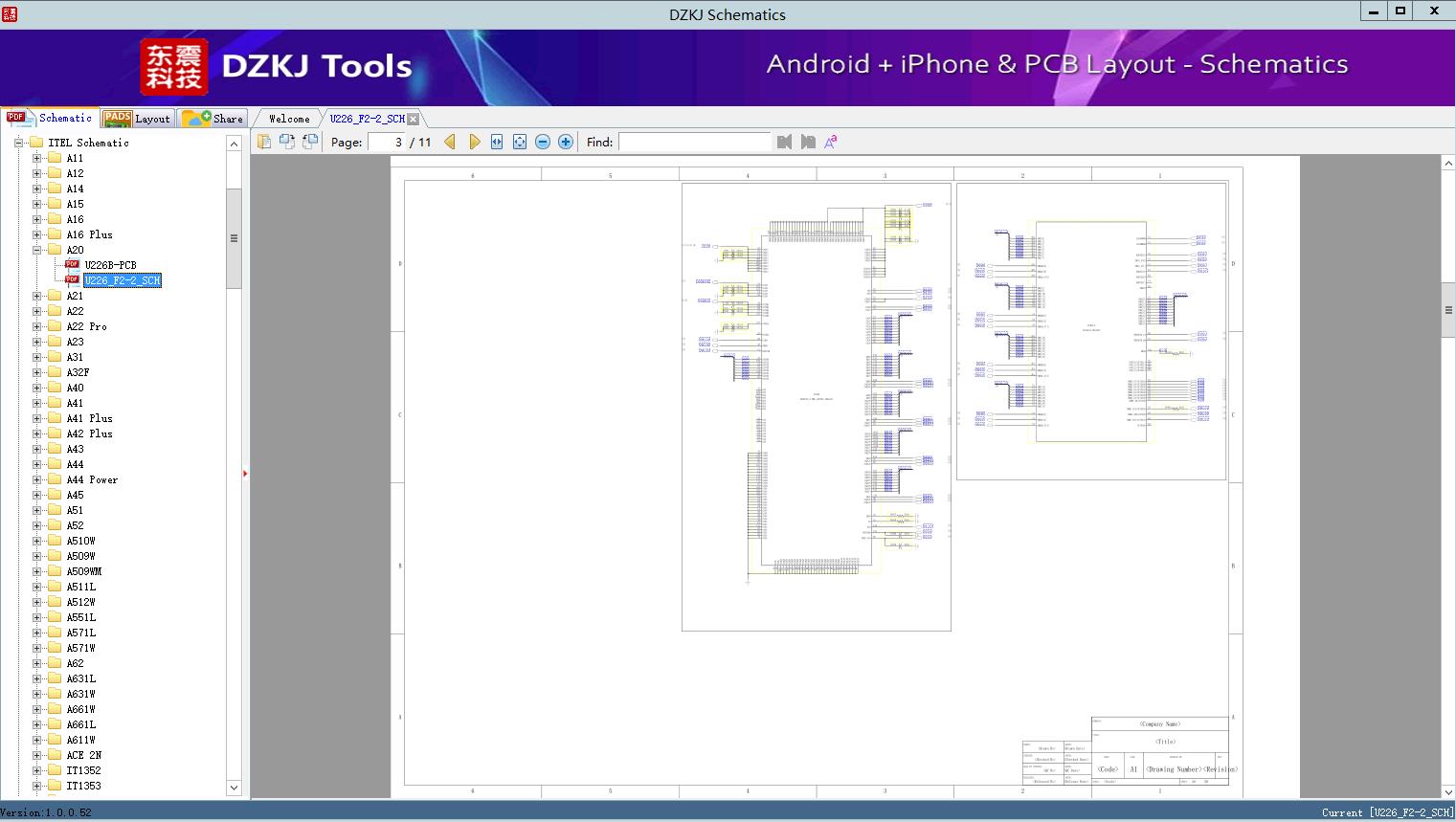Expand the A631W folder
Image resolution: width=1456 pixels, height=822 pixels.
[36, 694]
